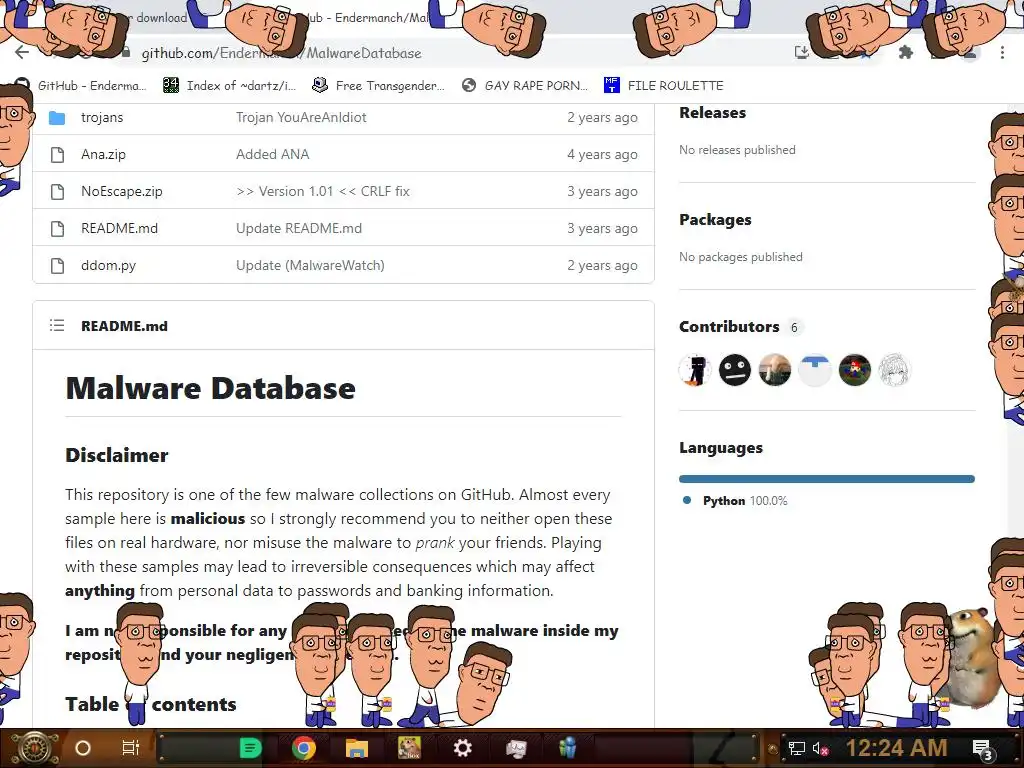
Task: Click the Releases heading link
Action: pos(712,113)
